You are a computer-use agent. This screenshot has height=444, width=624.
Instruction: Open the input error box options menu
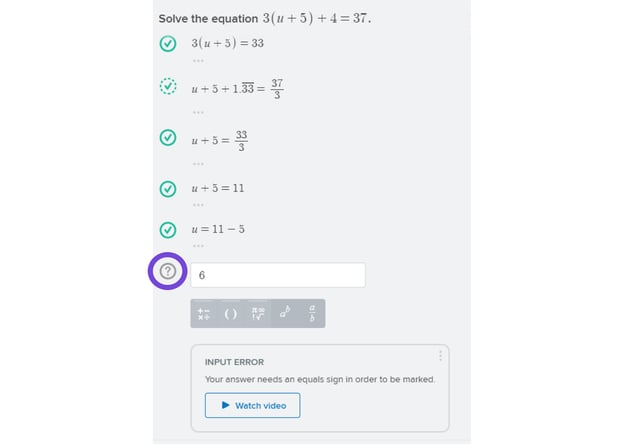click(440, 356)
